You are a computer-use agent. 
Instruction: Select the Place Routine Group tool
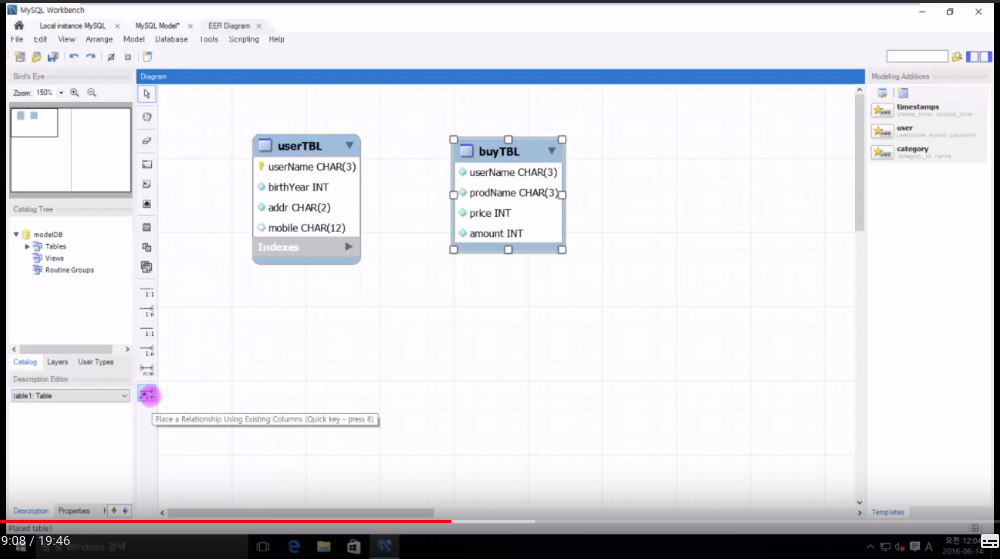[147, 267]
